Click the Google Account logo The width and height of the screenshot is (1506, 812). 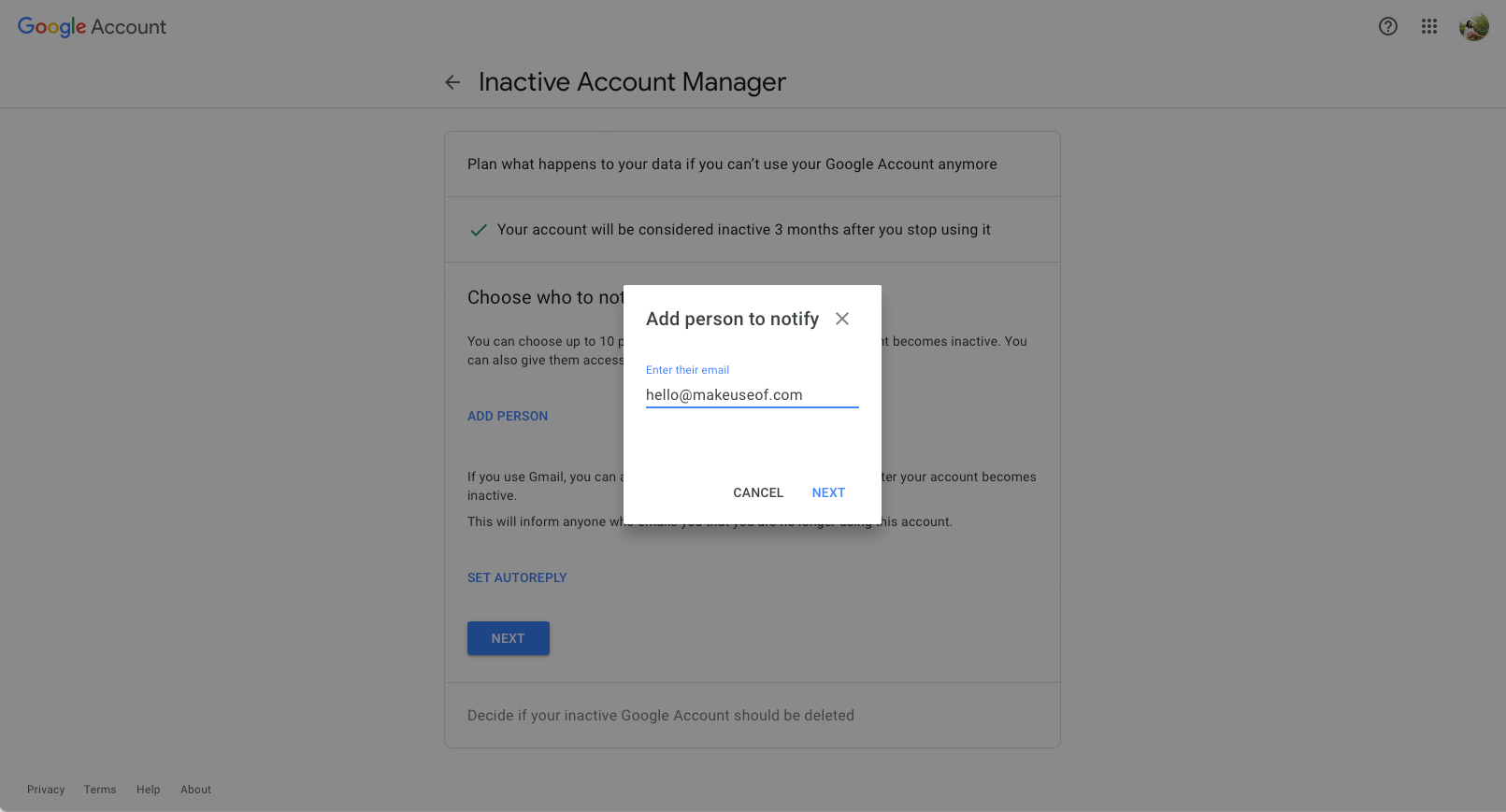[92, 27]
